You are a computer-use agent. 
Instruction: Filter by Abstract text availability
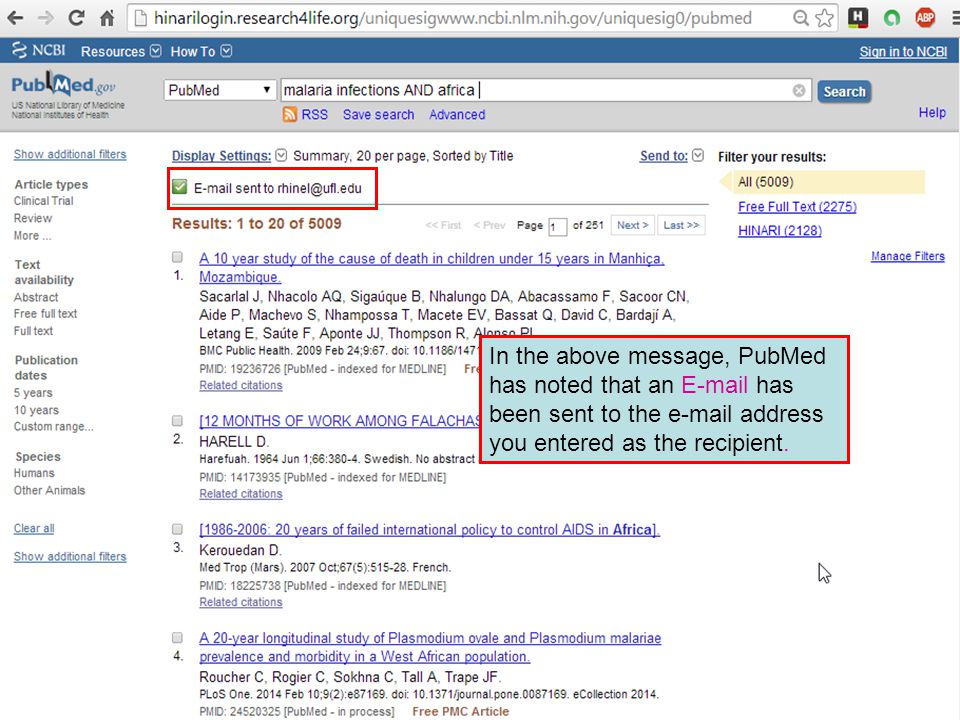pos(36,297)
